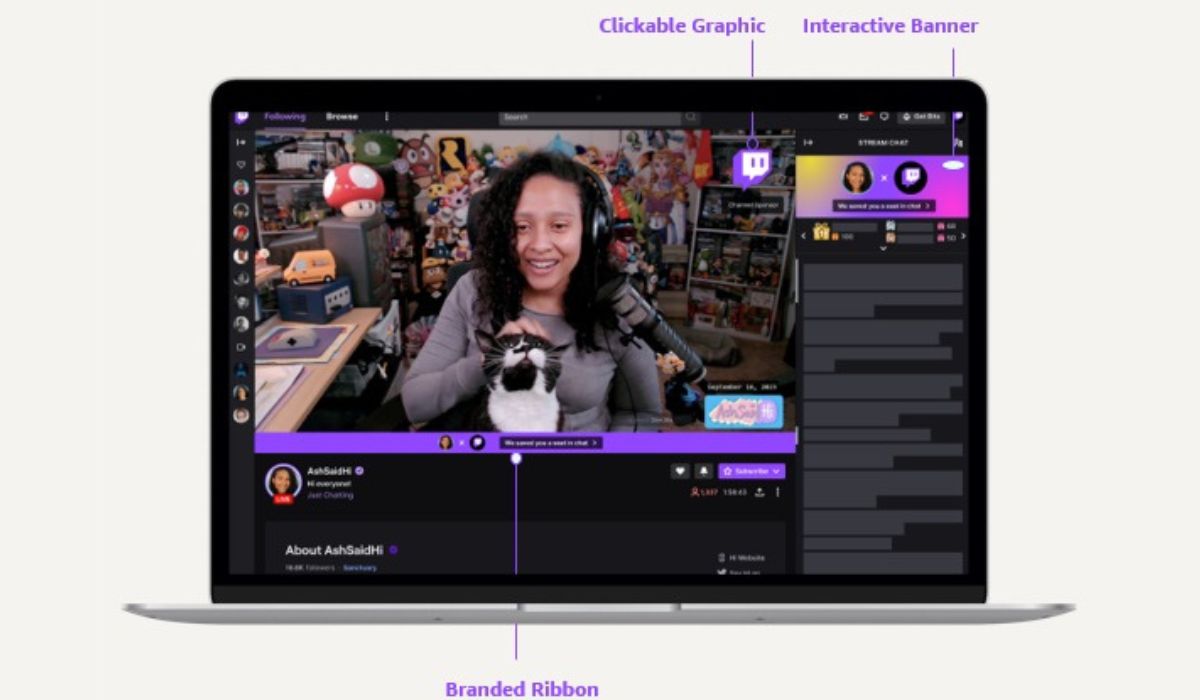Open the whispers chat bubble icon
The width and height of the screenshot is (1200, 700).
click(884, 117)
